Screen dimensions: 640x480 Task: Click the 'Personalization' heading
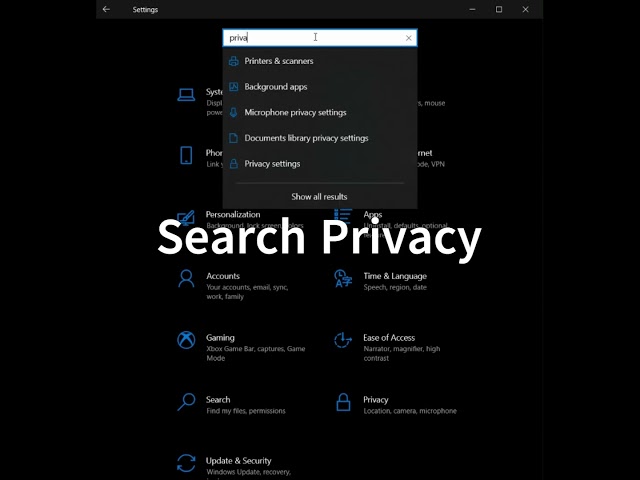[233, 215]
